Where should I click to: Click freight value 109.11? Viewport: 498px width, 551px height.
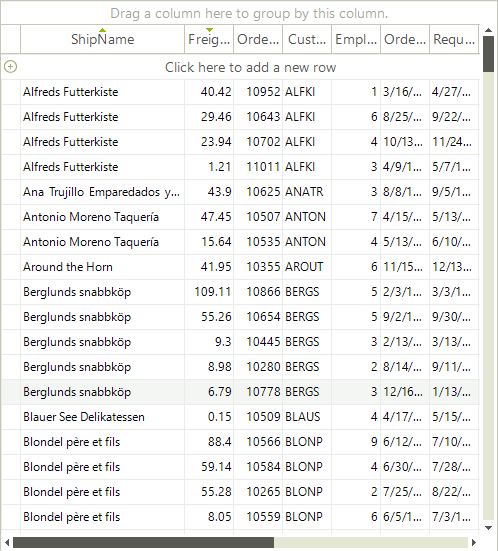(x=213, y=292)
